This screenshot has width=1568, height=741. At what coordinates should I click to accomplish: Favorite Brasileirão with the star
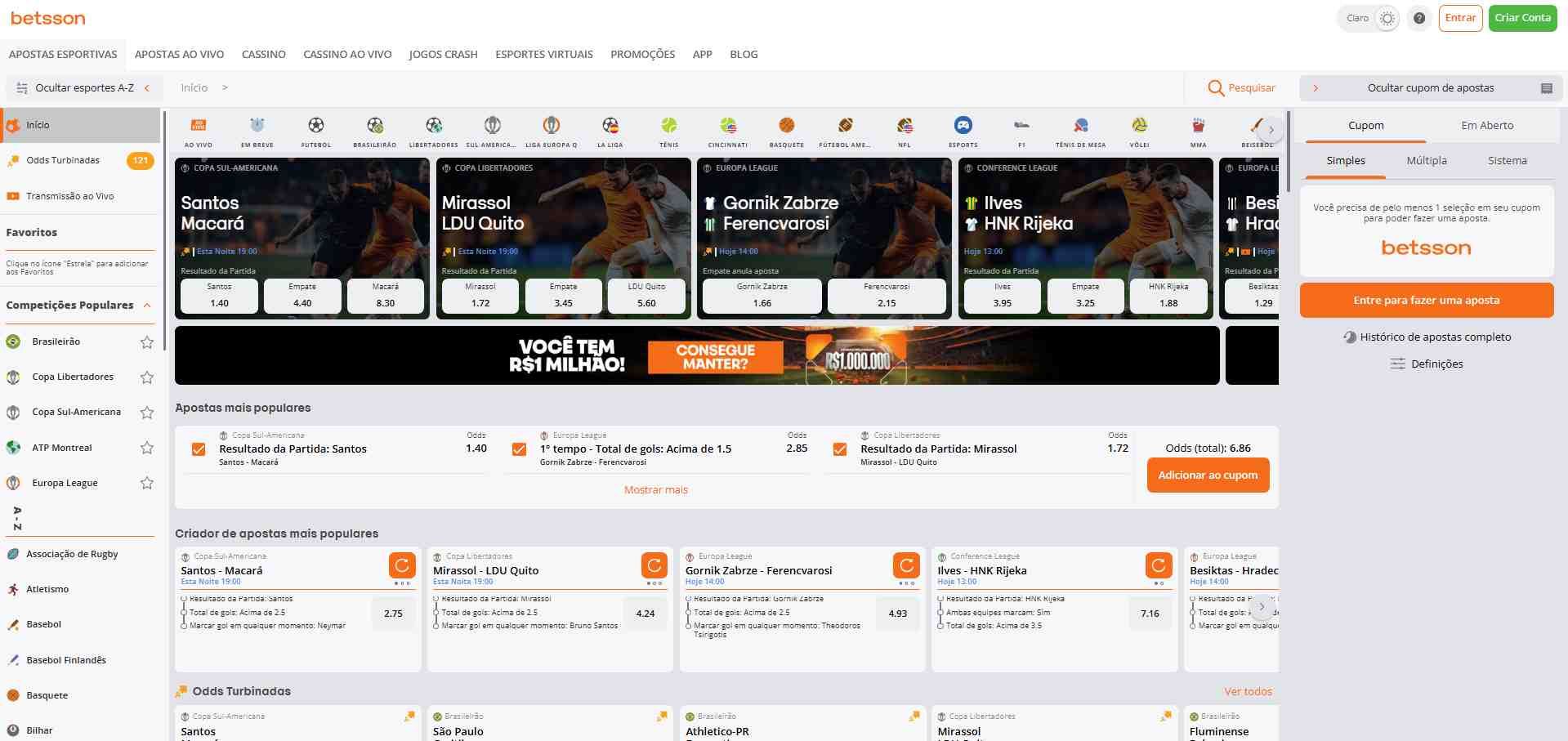point(147,342)
